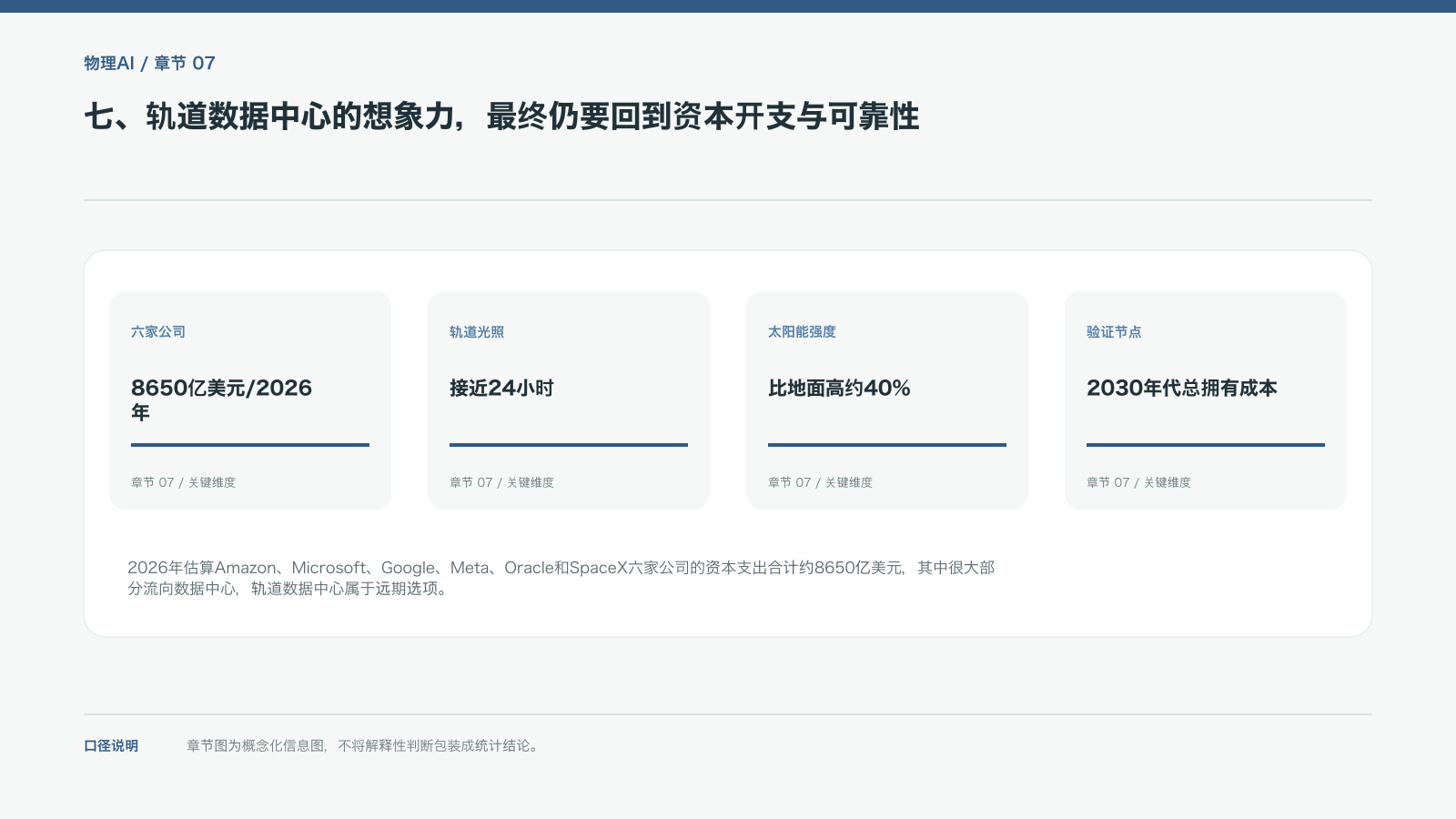
Task: Click the "口径说明" footer label
Action: [111, 746]
